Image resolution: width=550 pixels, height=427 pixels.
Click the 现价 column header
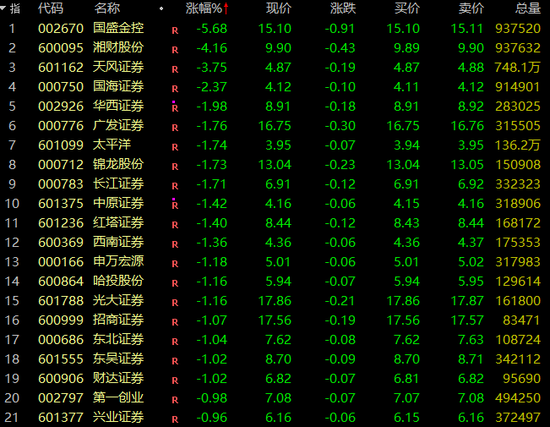pyautogui.click(x=279, y=8)
